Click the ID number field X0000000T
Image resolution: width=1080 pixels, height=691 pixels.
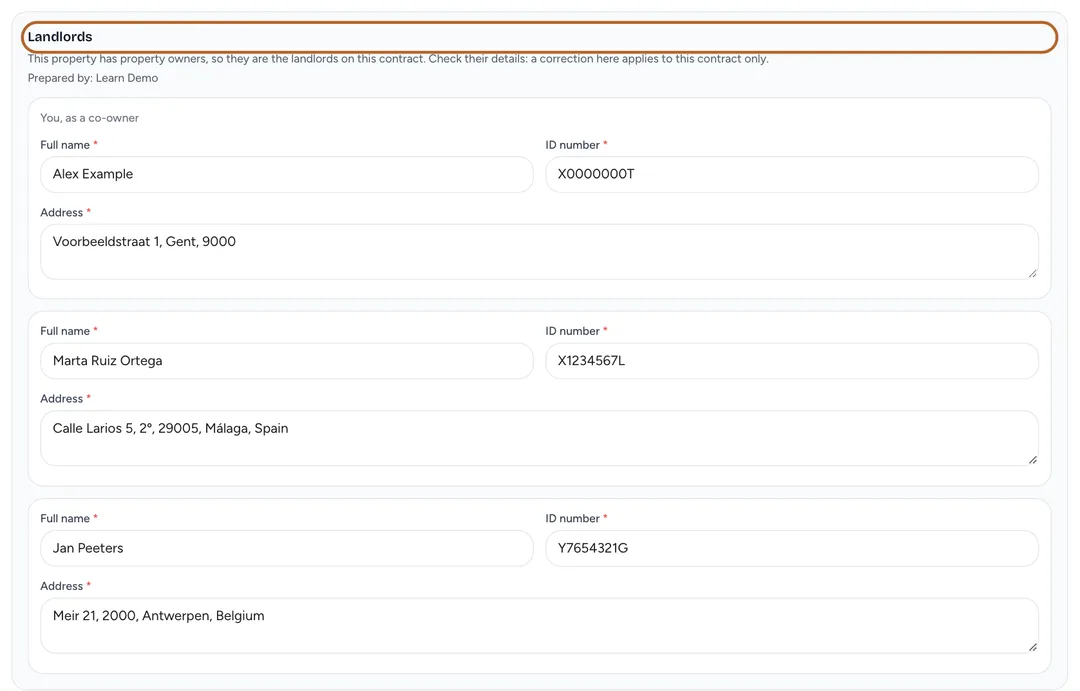791,174
